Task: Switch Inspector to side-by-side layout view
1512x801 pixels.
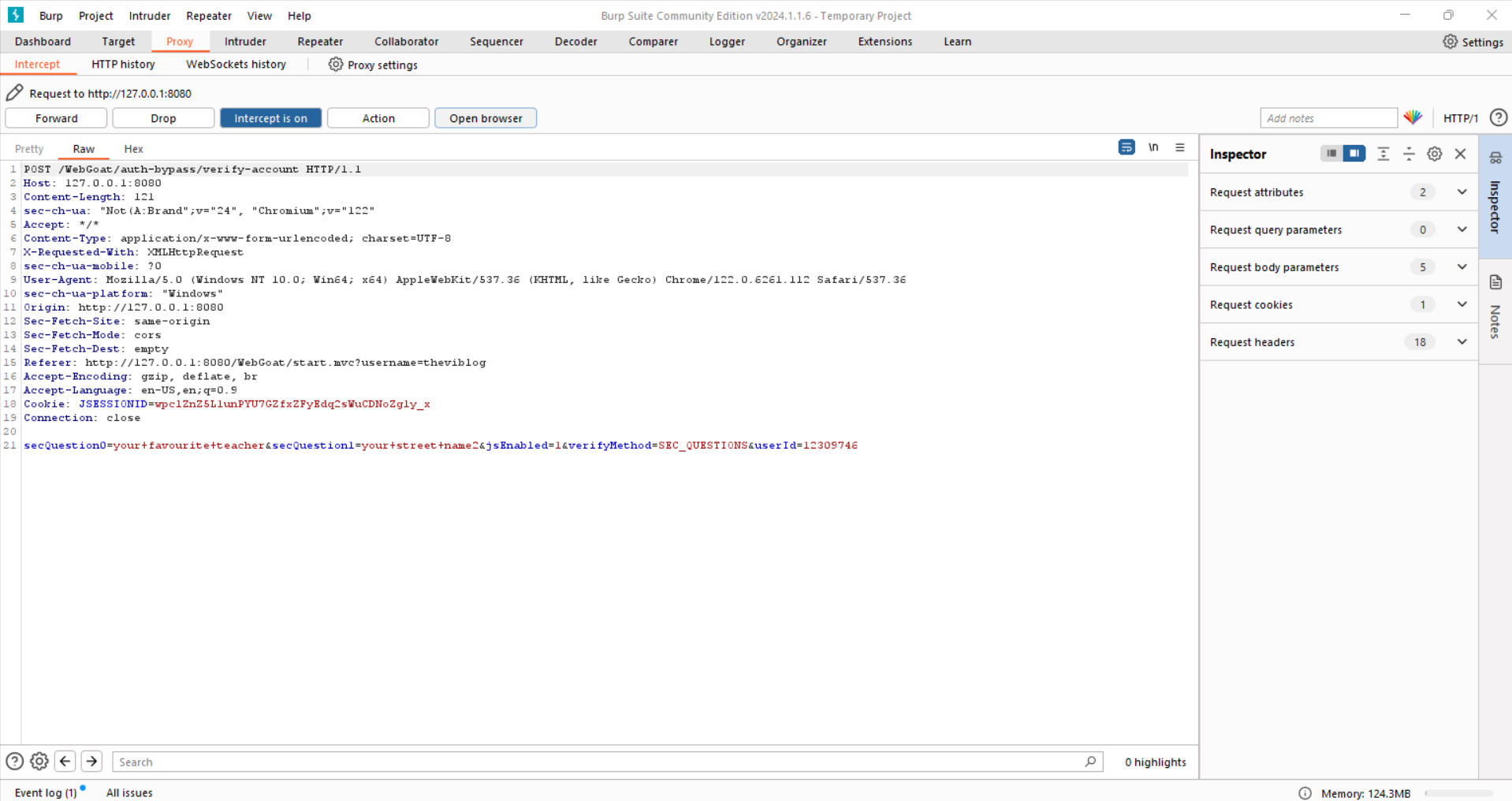Action: [1354, 154]
